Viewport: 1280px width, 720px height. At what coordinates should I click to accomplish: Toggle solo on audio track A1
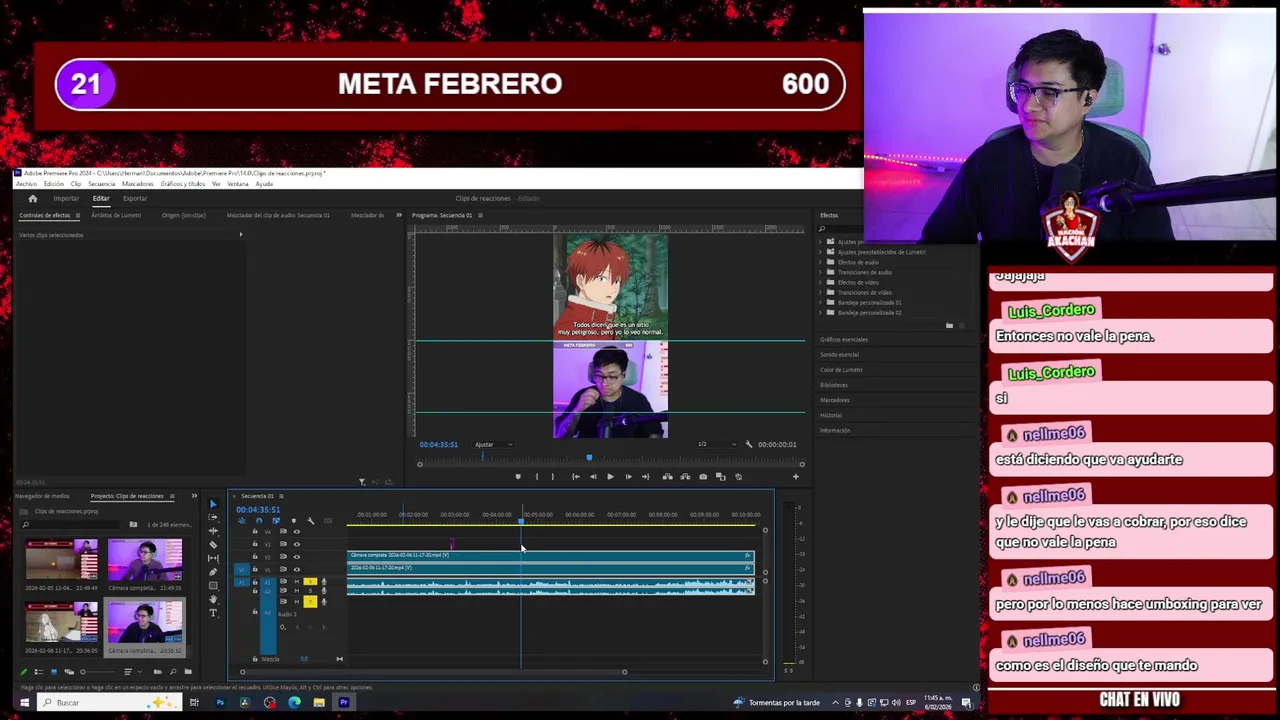(x=310, y=582)
